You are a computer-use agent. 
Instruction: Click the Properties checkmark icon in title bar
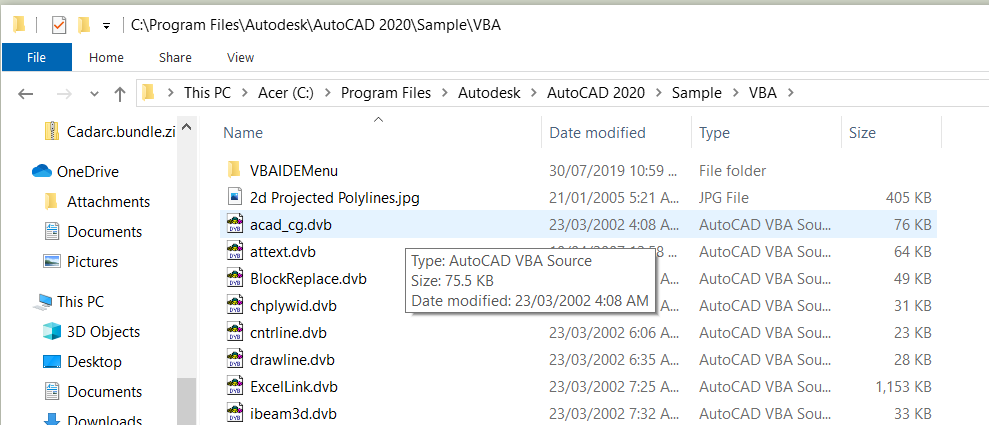click(59, 25)
